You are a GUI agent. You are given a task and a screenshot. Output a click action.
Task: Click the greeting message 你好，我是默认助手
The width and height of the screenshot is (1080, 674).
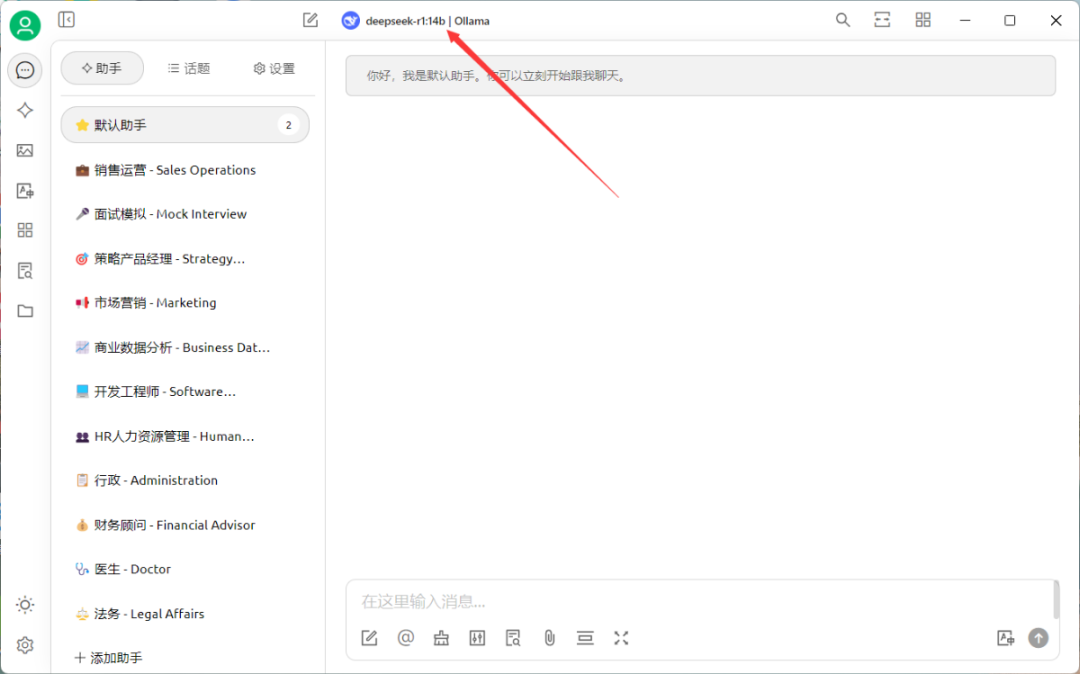click(700, 76)
